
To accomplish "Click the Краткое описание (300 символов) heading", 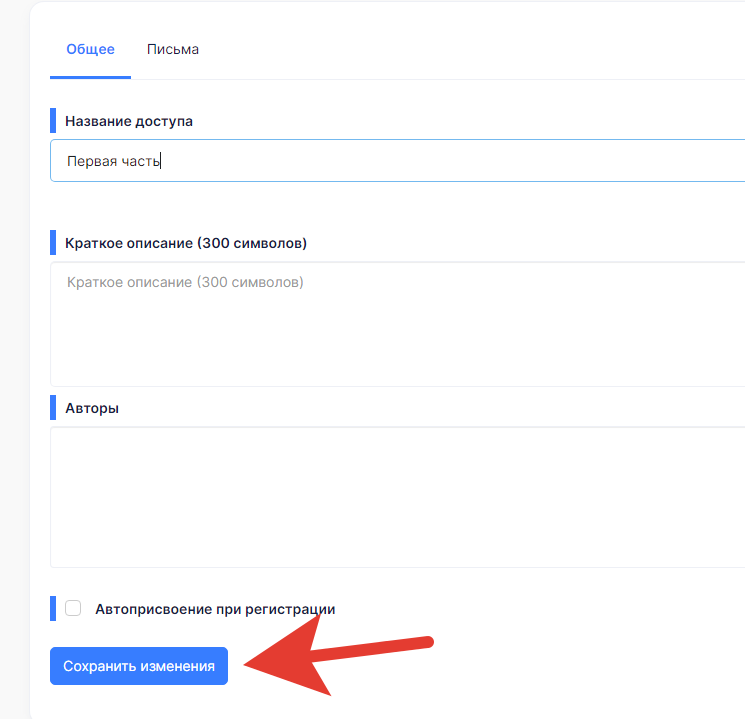I will [x=186, y=243].
